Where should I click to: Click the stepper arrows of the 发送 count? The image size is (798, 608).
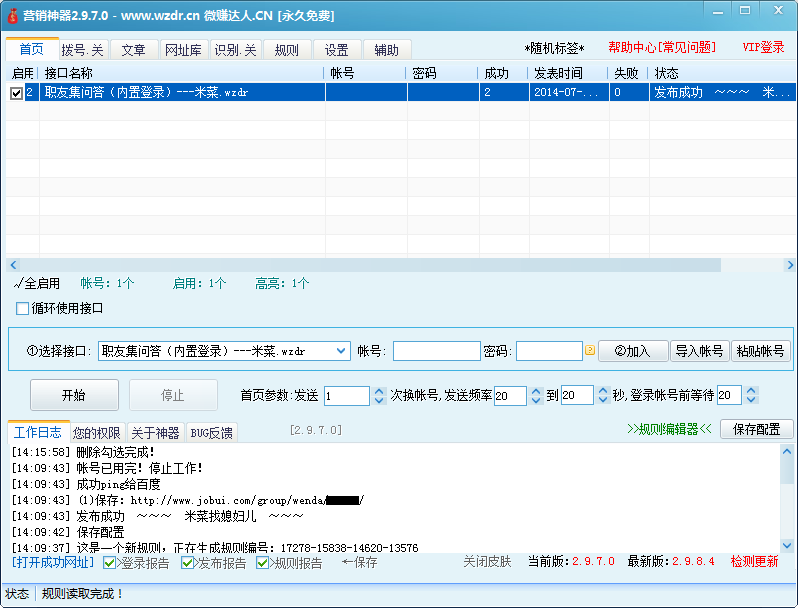[379, 396]
